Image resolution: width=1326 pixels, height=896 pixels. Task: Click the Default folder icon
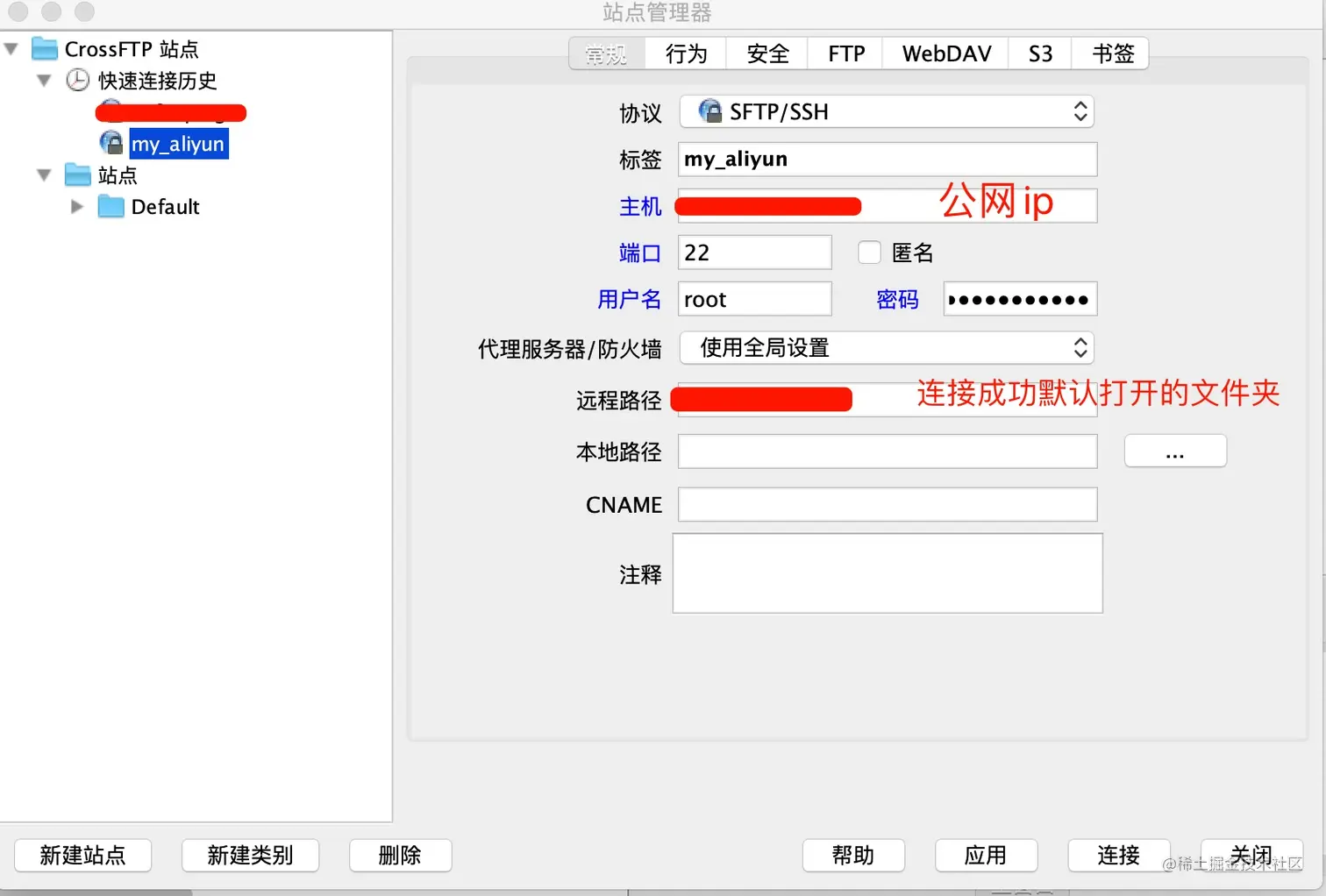point(111,207)
